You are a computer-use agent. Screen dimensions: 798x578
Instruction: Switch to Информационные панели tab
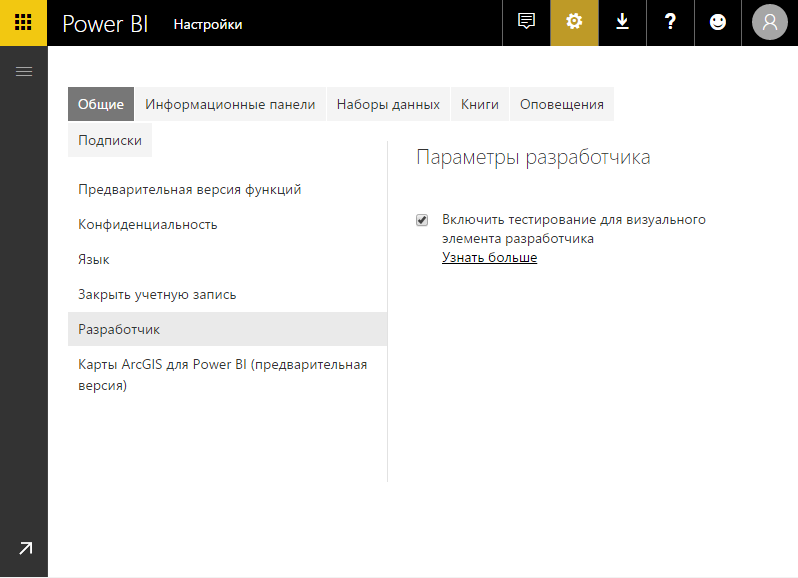(230, 104)
